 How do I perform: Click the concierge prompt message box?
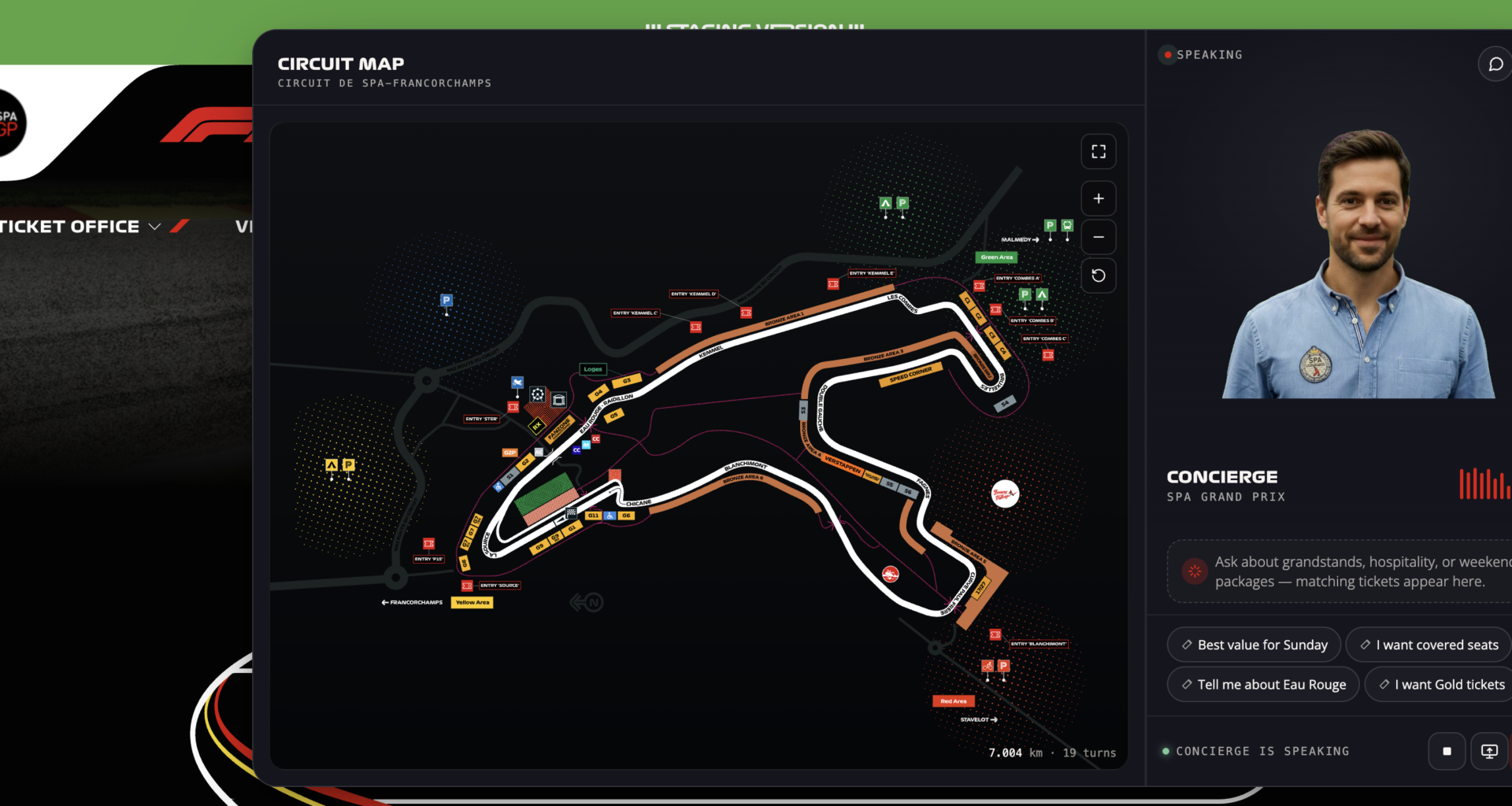pos(1339,571)
